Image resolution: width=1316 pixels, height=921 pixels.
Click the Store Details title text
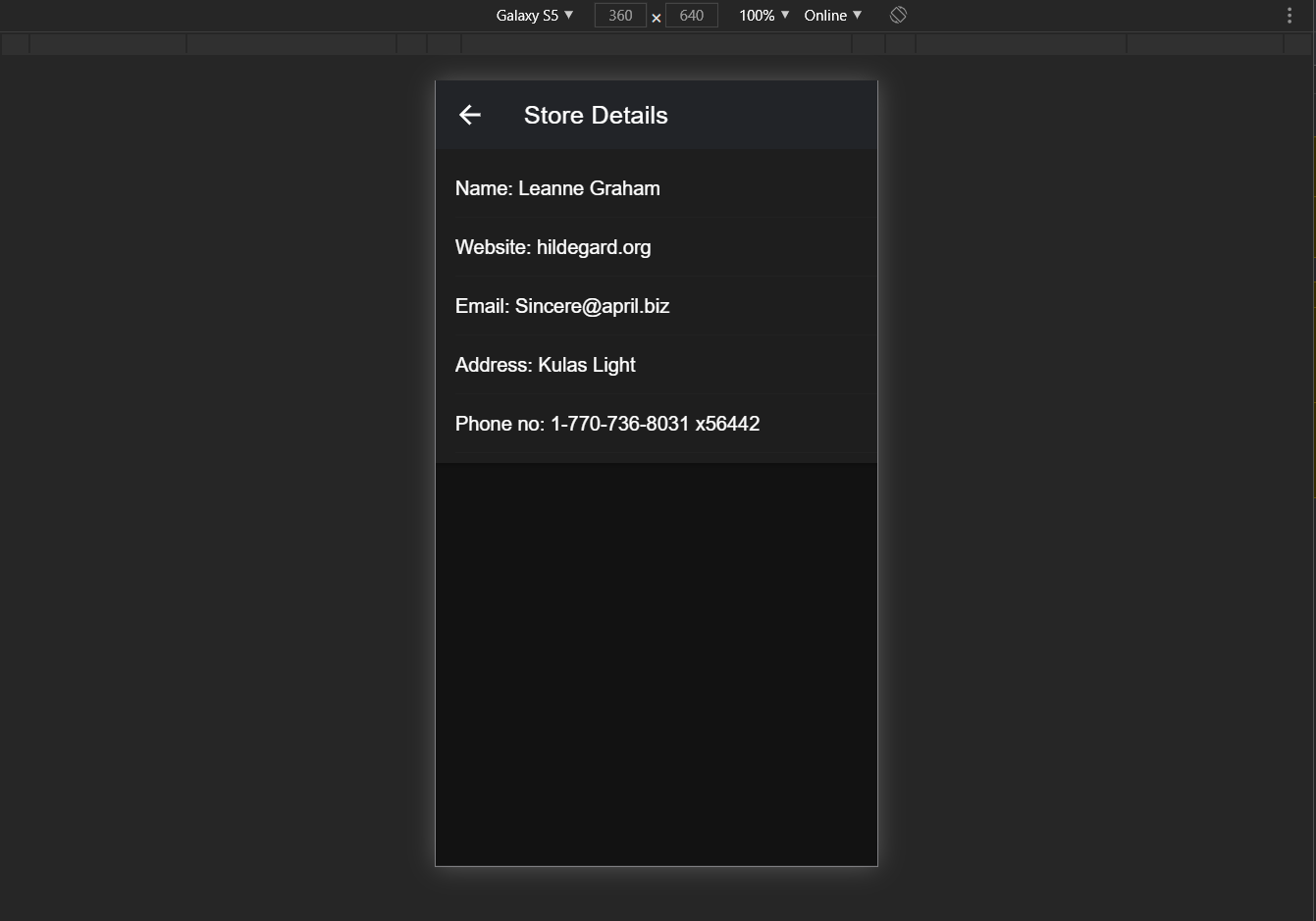(x=596, y=115)
